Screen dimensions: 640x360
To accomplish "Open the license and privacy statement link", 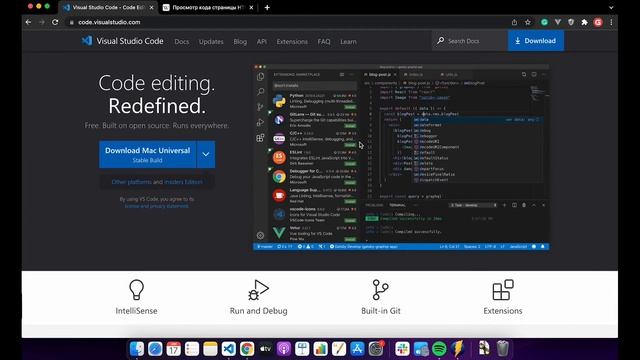I will 157,206.
